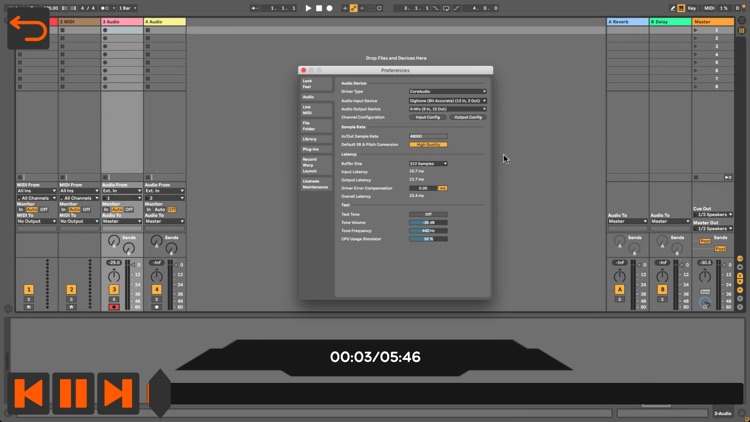
Task: Toggle the Test Tone Off button
Action: pos(428,214)
